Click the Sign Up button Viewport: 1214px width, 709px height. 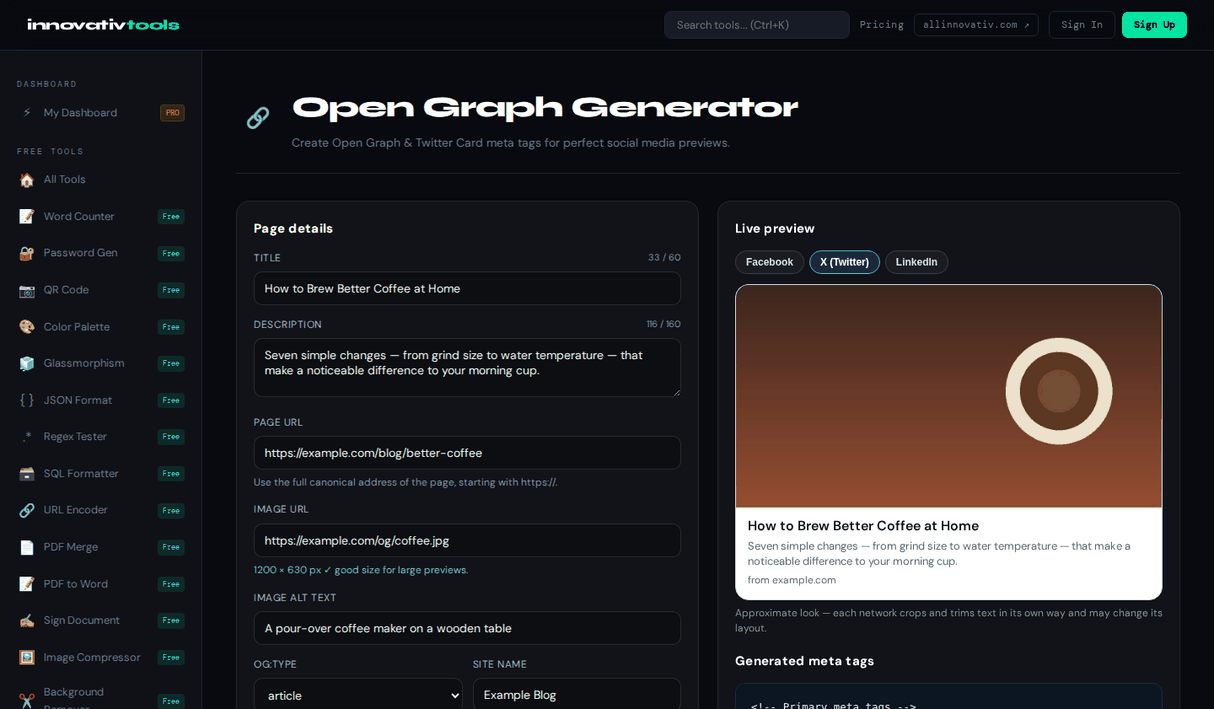[1154, 25]
